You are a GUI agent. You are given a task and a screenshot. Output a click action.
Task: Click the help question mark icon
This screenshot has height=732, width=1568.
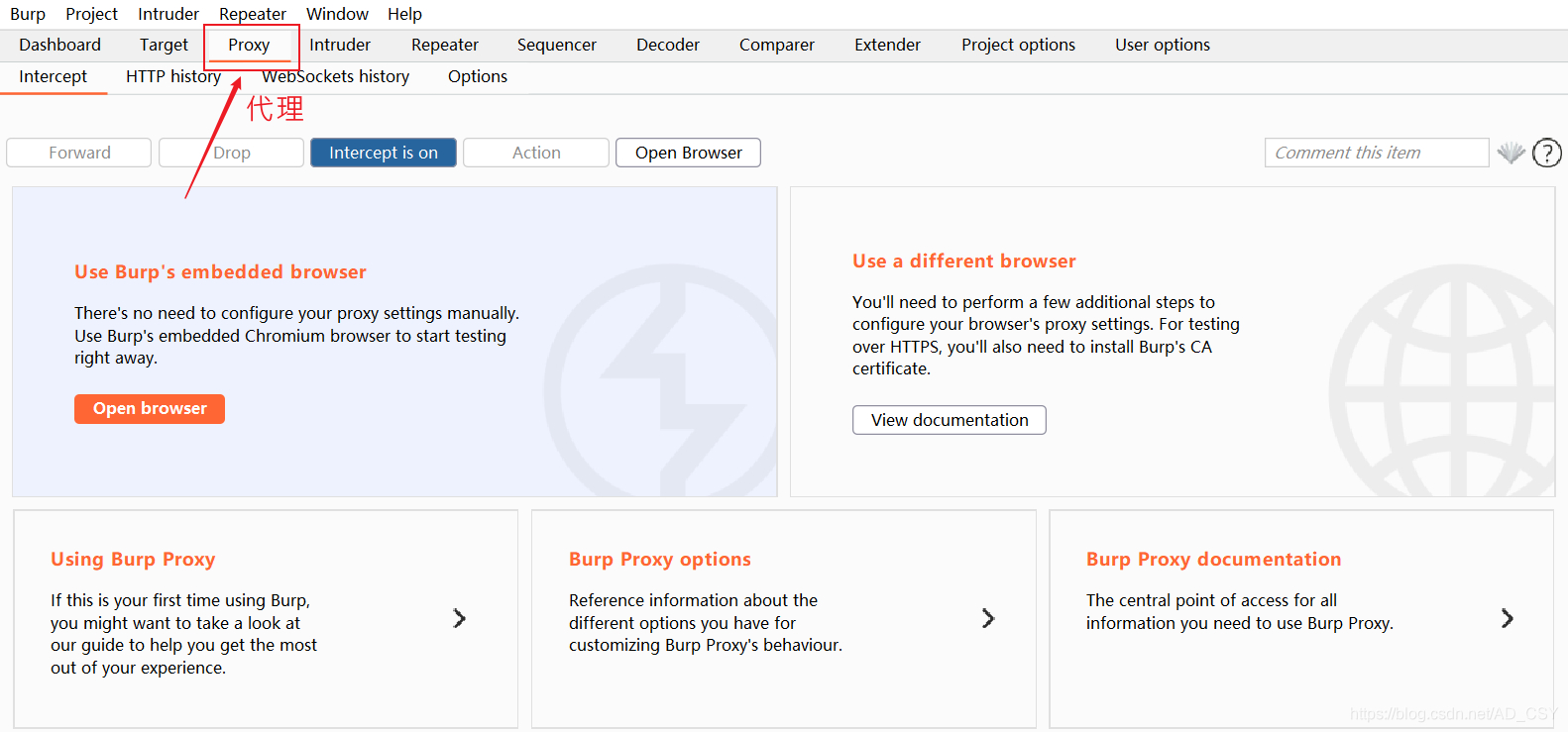(1547, 153)
